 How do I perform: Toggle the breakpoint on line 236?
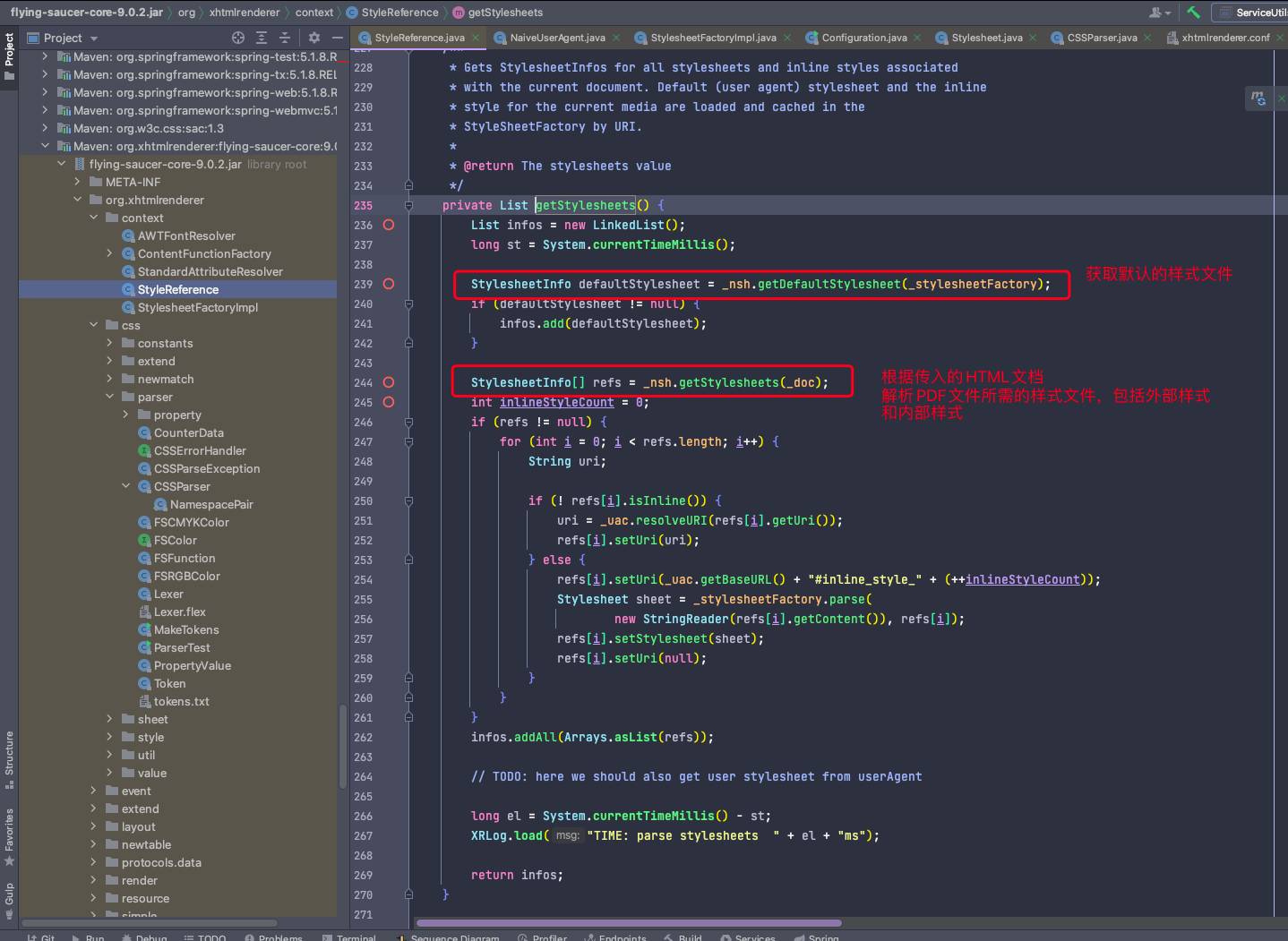(389, 225)
